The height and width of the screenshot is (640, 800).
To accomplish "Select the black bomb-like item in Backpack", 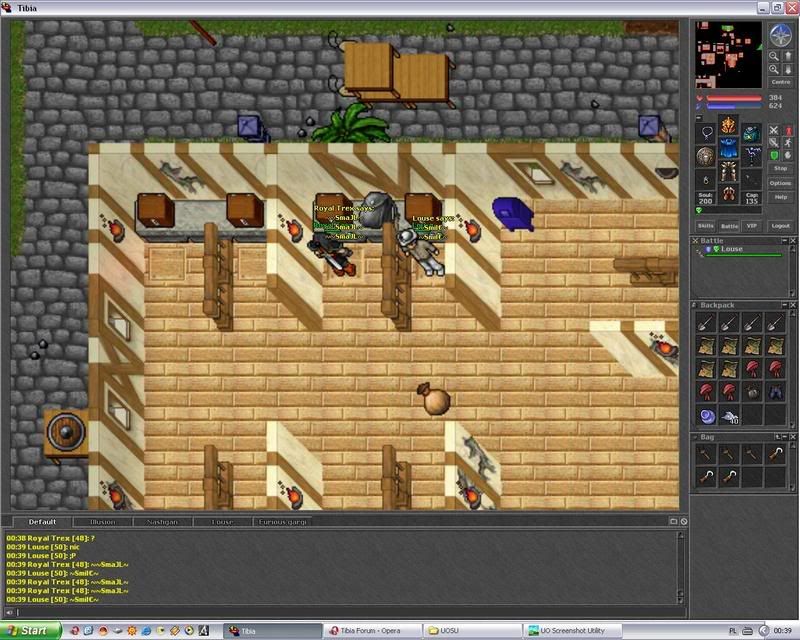I will 753,392.
